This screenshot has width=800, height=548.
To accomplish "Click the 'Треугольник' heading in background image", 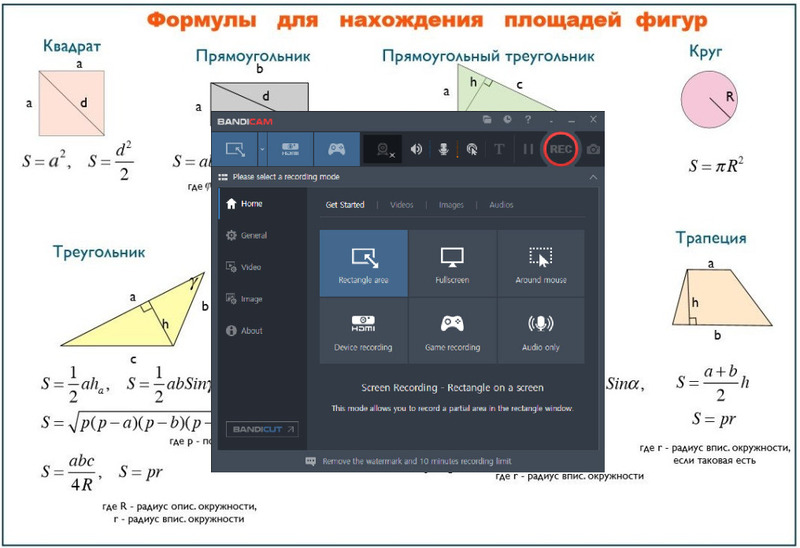I will (x=99, y=252).
